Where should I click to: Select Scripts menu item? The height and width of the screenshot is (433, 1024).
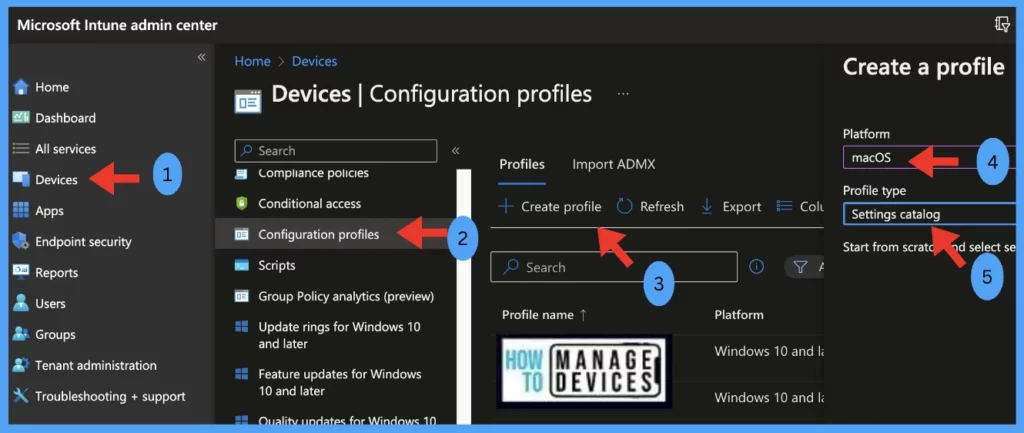[x=276, y=265]
